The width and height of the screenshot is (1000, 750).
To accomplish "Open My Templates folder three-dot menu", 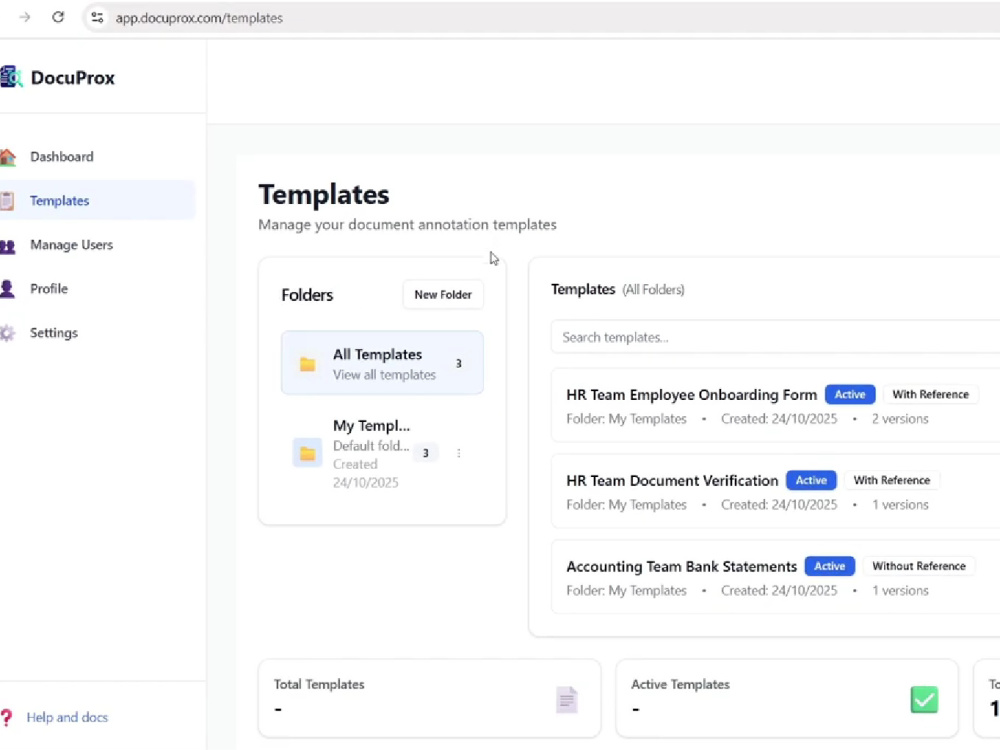I will click(x=459, y=453).
